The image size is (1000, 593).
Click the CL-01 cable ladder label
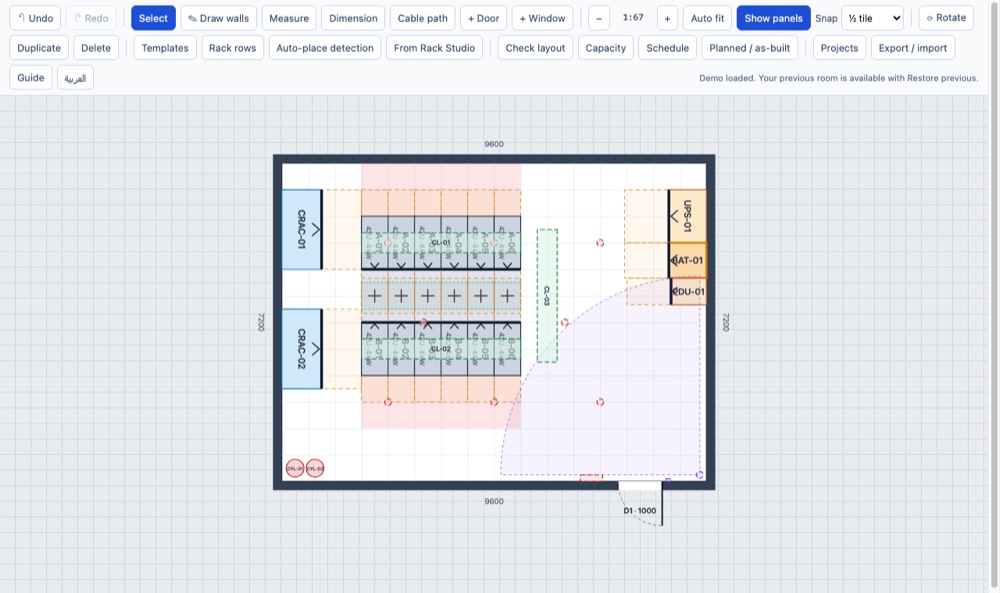(441, 243)
